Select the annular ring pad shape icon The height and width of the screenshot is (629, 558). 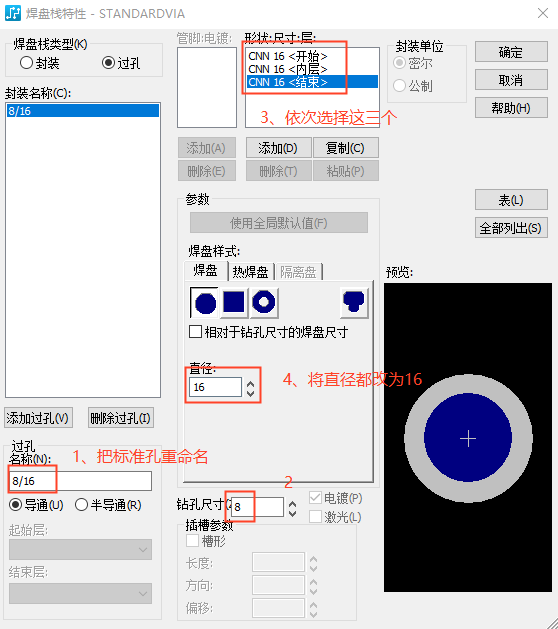(x=264, y=302)
